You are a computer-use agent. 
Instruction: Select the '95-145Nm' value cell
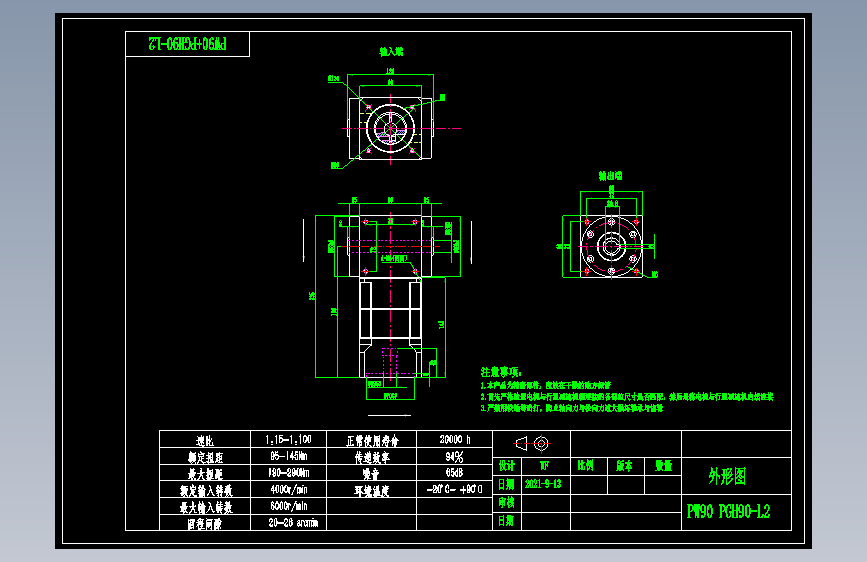289,456
